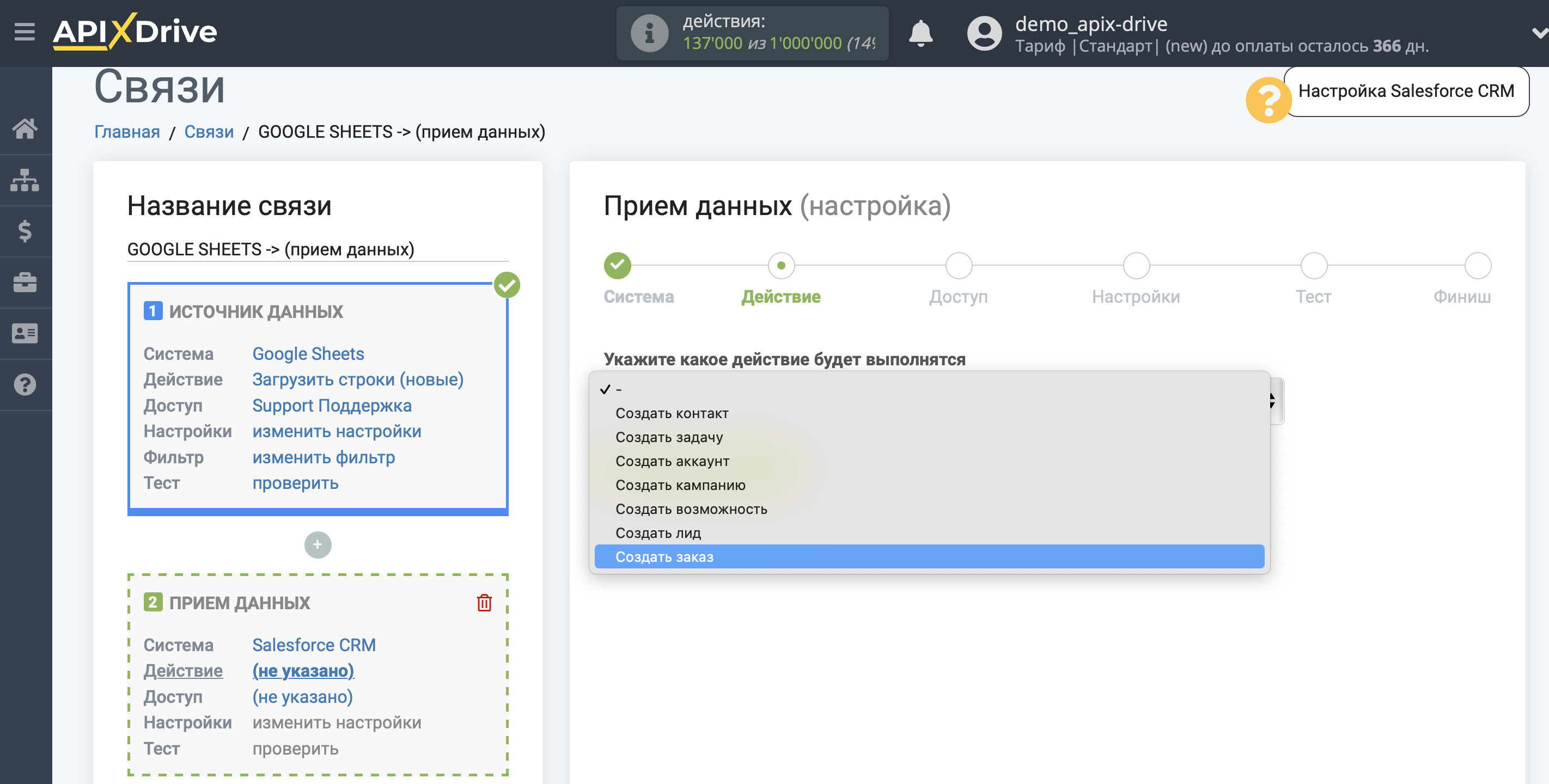Open the Support Поддержка access link
The height and width of the screenshot is (784, 1549).
(x=332, y=405)
